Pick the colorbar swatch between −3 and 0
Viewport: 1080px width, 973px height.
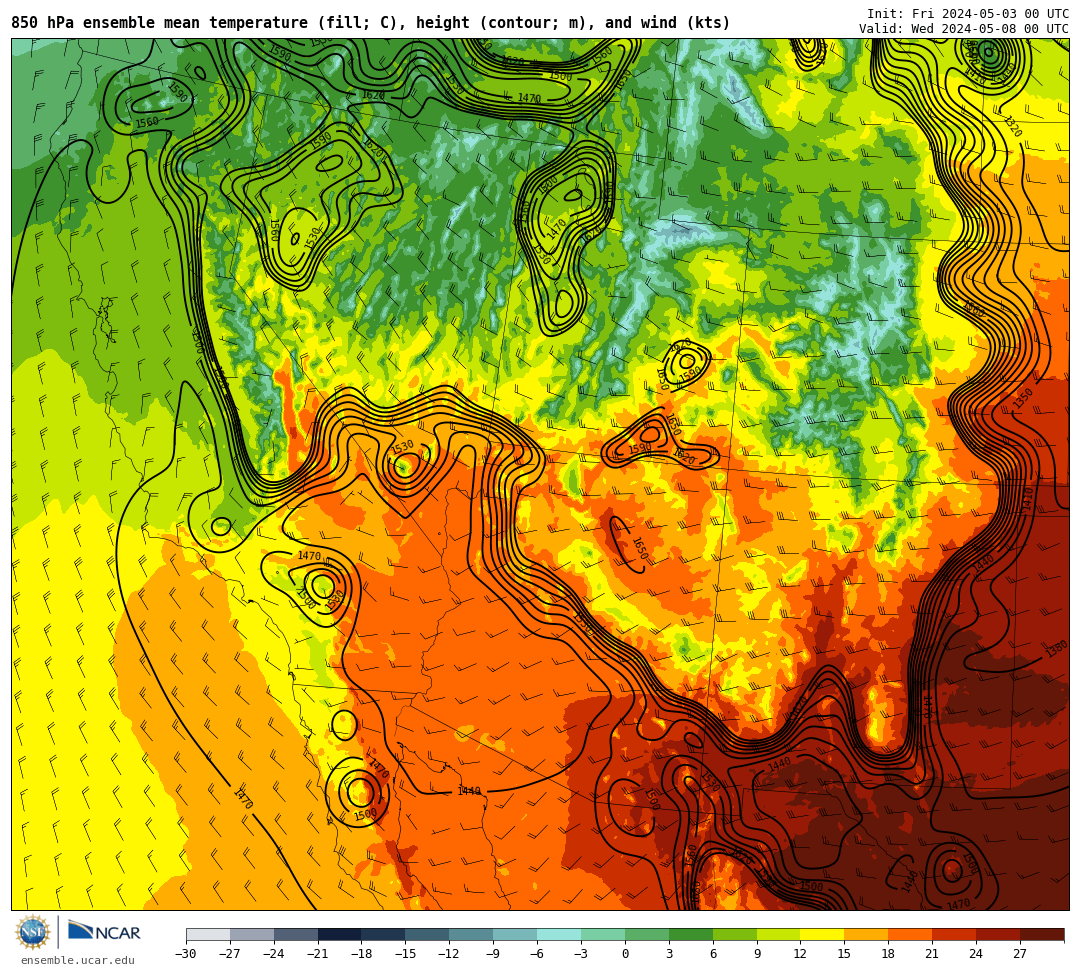[x=603, y=935]
